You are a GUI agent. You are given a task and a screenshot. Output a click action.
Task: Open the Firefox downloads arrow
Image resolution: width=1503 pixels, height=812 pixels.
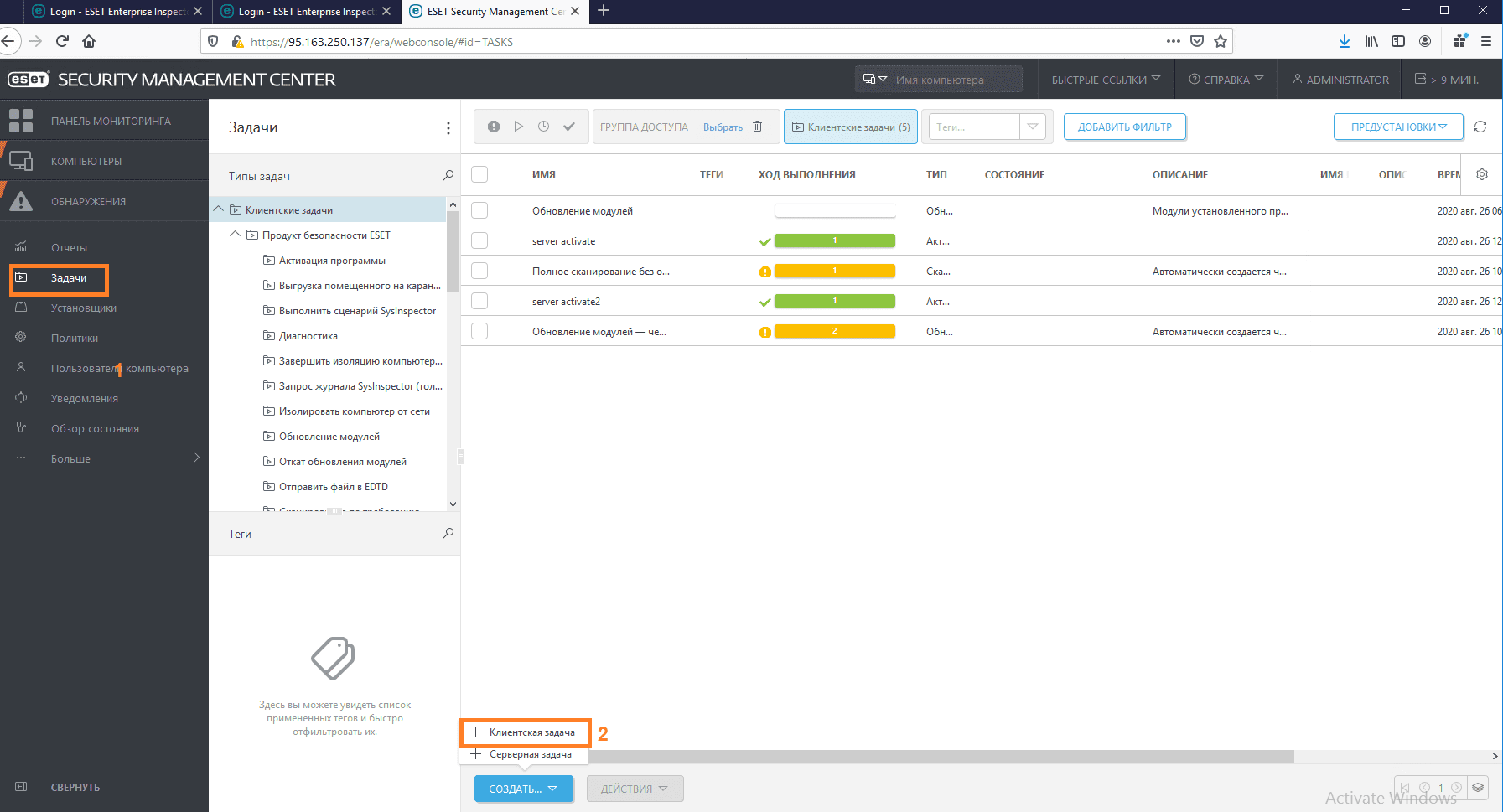pos(1345,41)
